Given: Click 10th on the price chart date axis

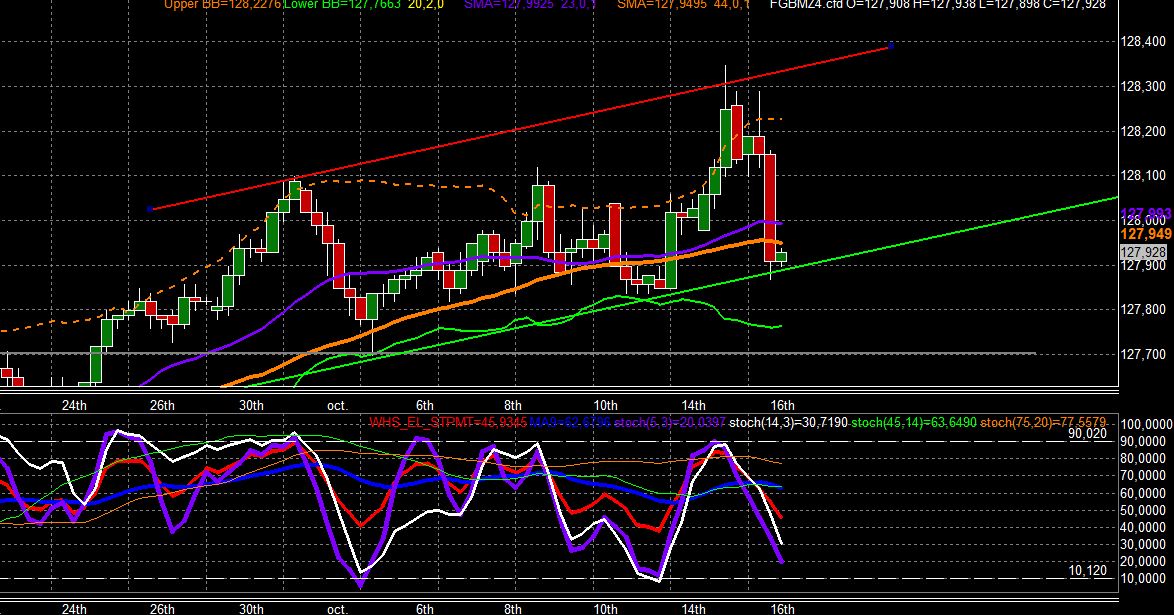Looking at the screenshot, I should point(605,405).
